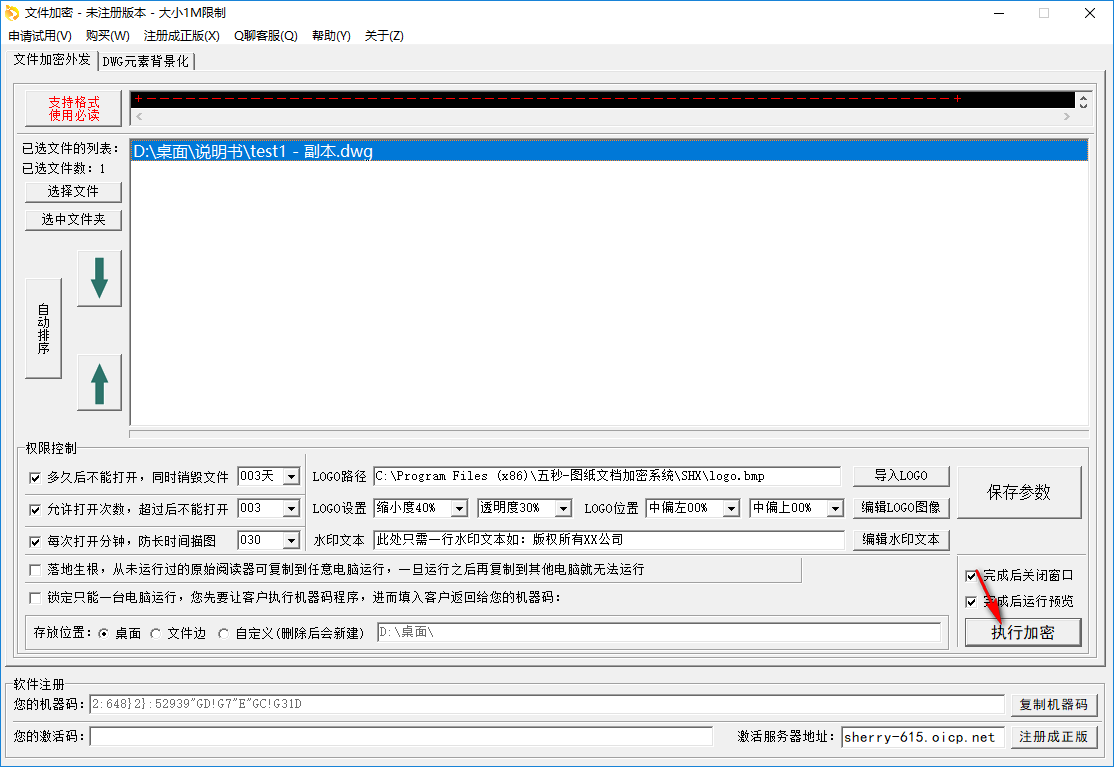This screenshot has height=767, width=1114.
Task: Click 编辑LOGO图像 button
Action: point(901,508)
